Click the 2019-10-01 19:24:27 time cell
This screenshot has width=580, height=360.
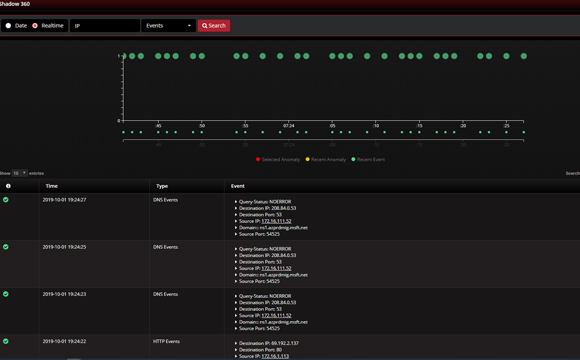click(64, 200)
